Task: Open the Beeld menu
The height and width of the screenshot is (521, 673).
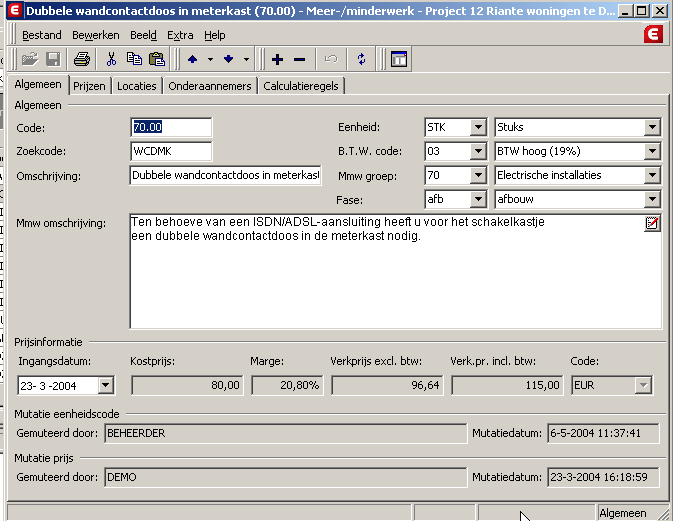Action: click(143, 35)
